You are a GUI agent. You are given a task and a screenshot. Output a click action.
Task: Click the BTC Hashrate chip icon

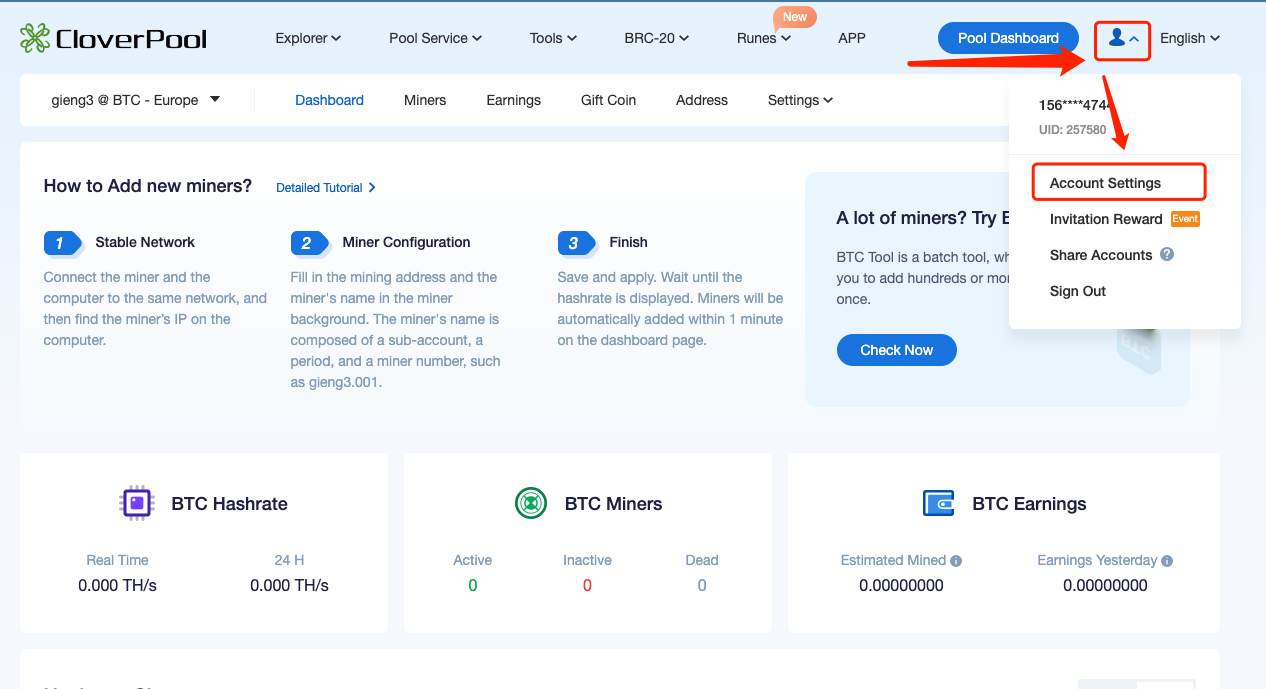(137, 503)
